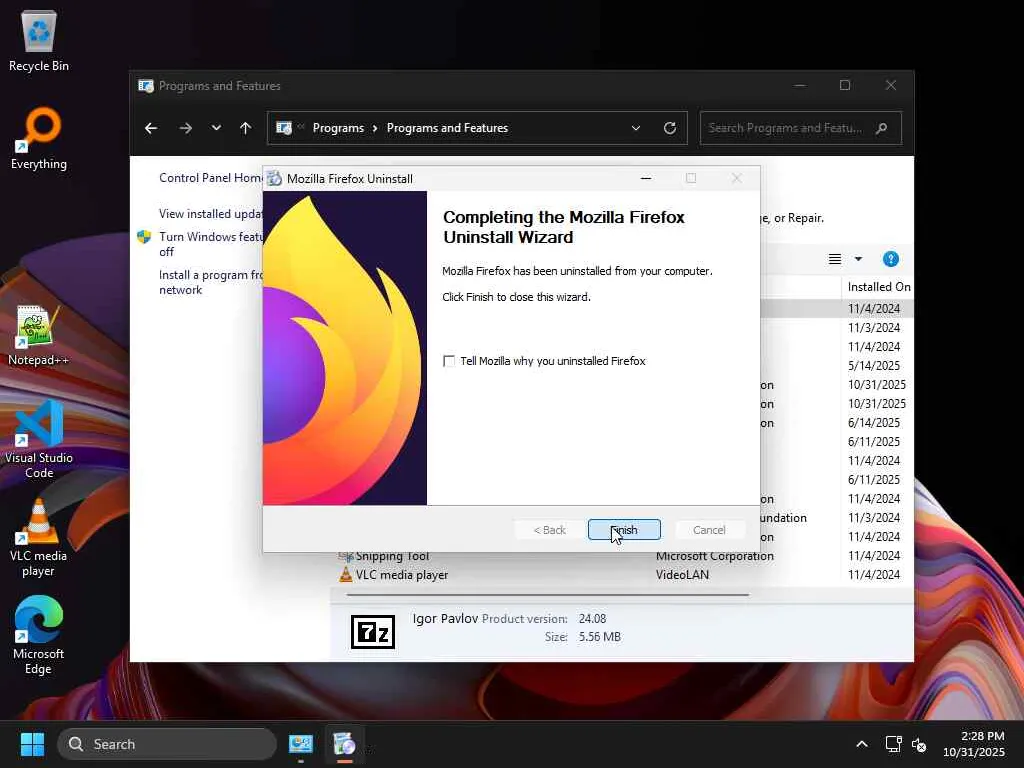Screen dimensions: 1024x768
Task: Click the Search Programs and Features field
Action: point(801,128)
